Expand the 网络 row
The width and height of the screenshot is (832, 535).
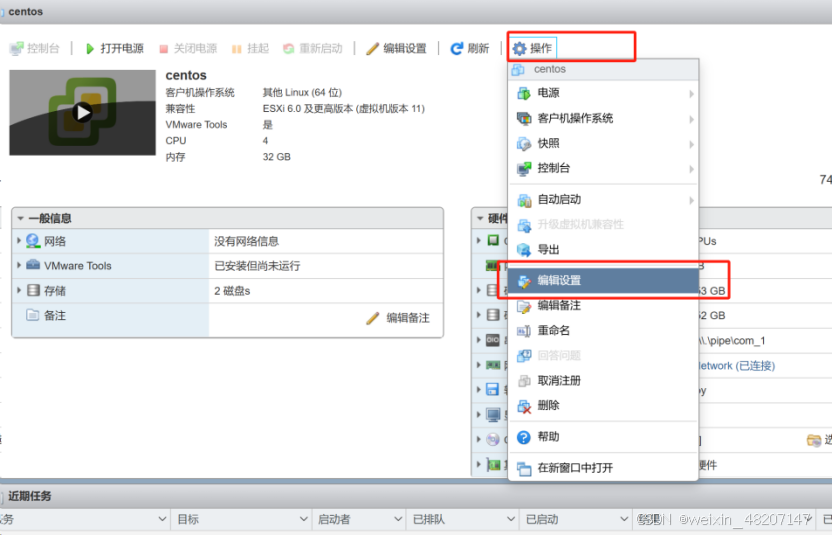(19, 240)
